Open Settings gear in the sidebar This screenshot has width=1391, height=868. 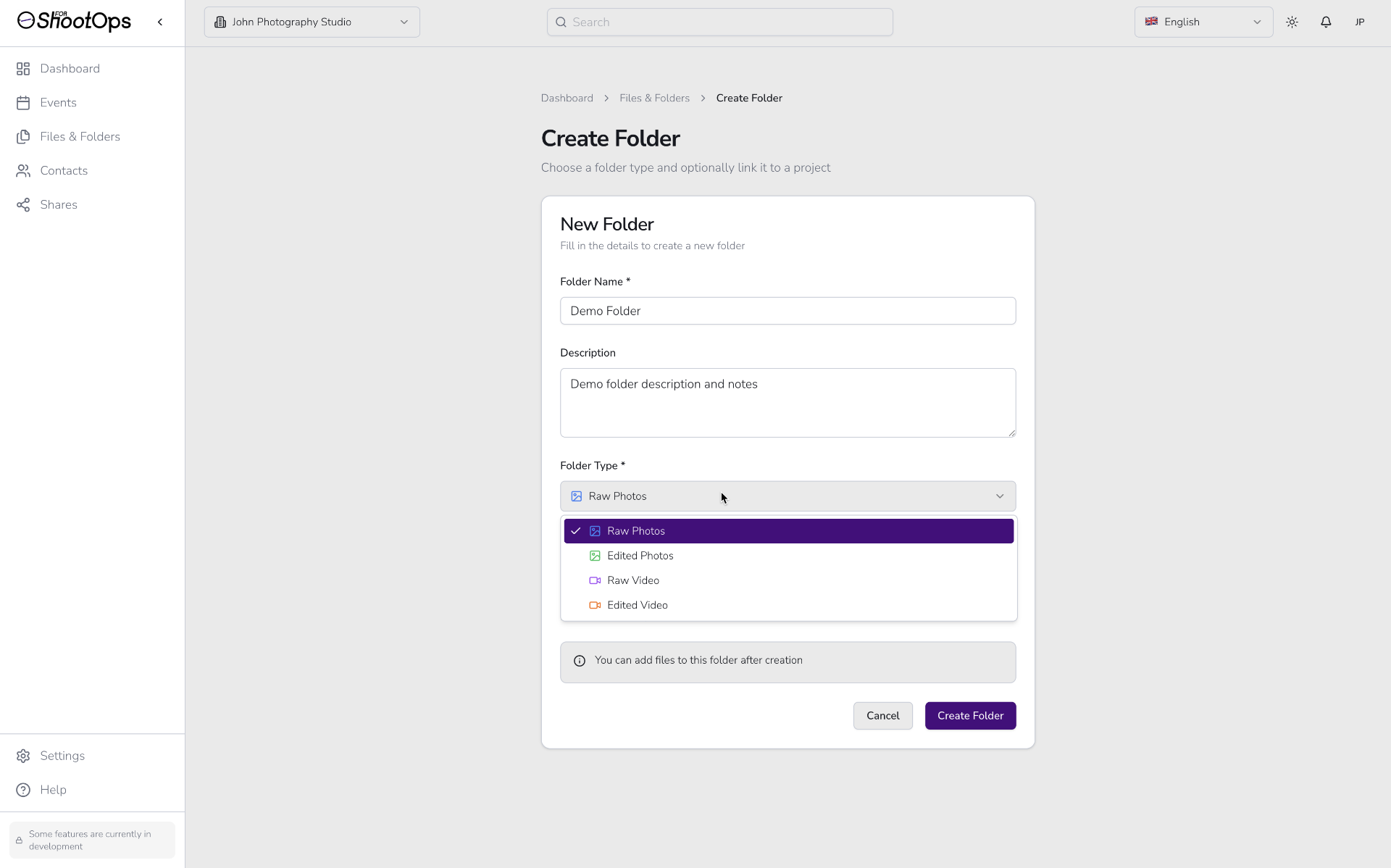[x=62, y=756]
